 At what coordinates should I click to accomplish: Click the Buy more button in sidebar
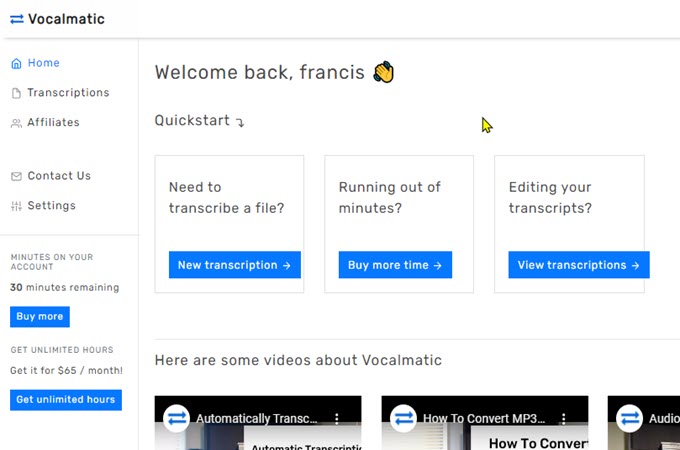coord(40,317)
